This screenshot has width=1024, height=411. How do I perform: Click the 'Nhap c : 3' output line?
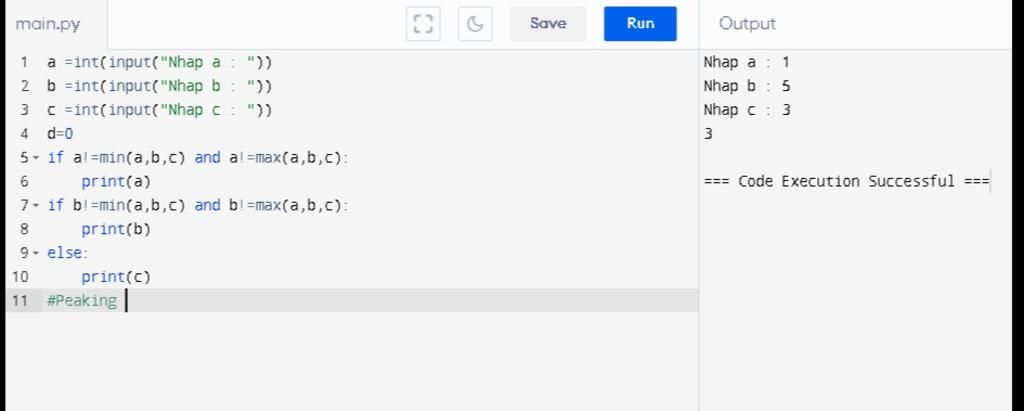[x=747, y=110]
